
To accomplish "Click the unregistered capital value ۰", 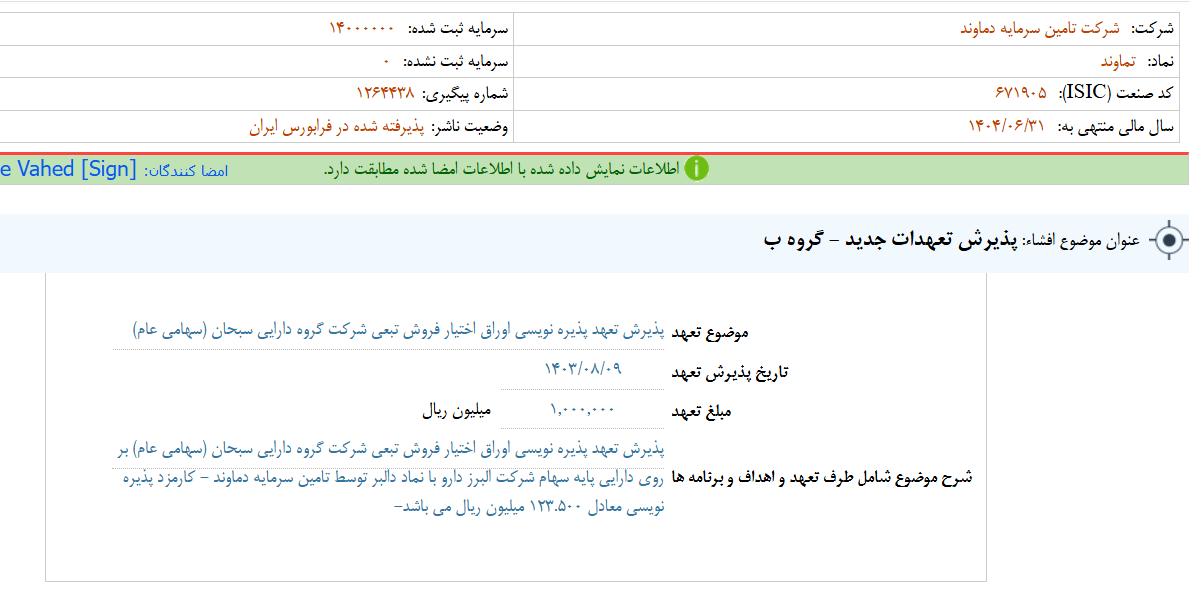I will pyautogui.click(x=386, y=61).
